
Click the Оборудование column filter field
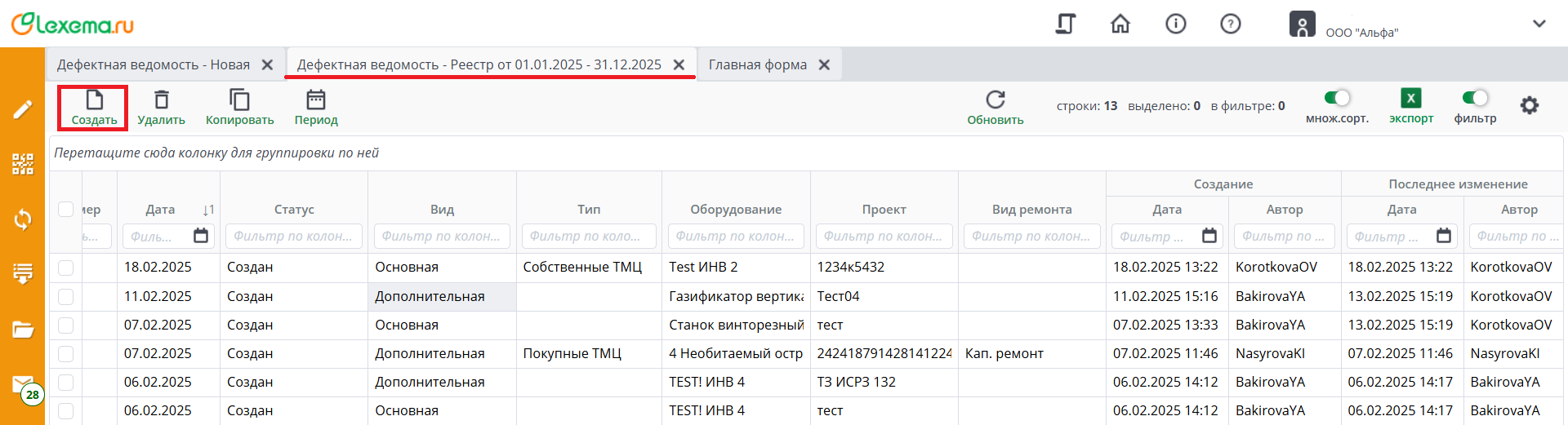tap(735, 237)
